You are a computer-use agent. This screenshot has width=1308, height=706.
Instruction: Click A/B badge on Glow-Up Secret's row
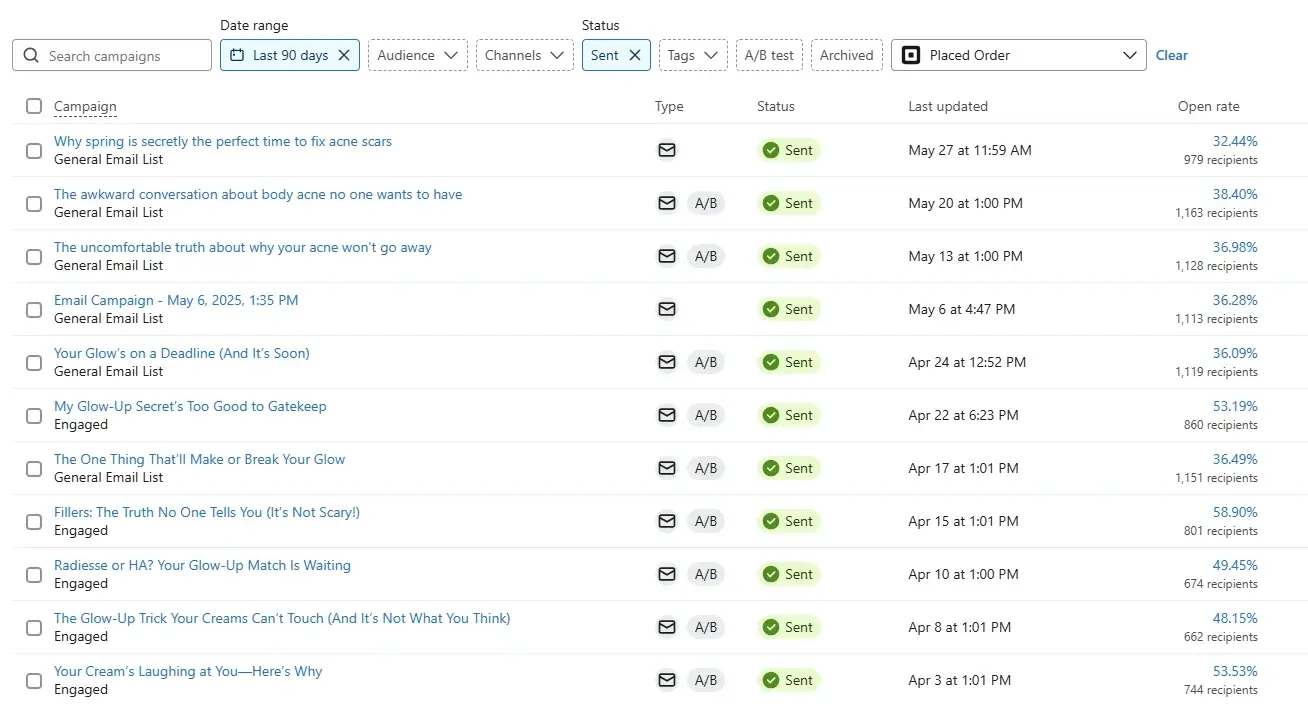coord(706,415)
